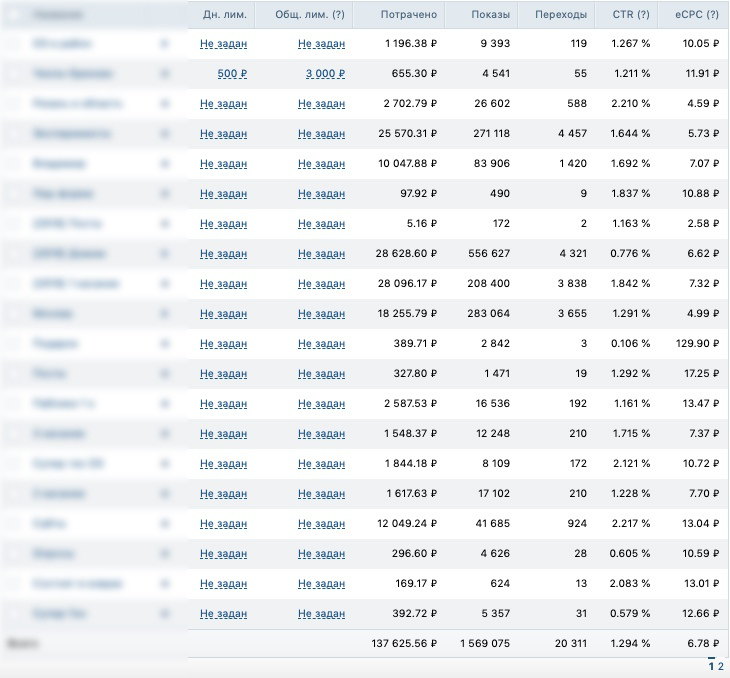The image size is (730, 678).
Task: Go to page 2 of results
Action: [721, 666]
